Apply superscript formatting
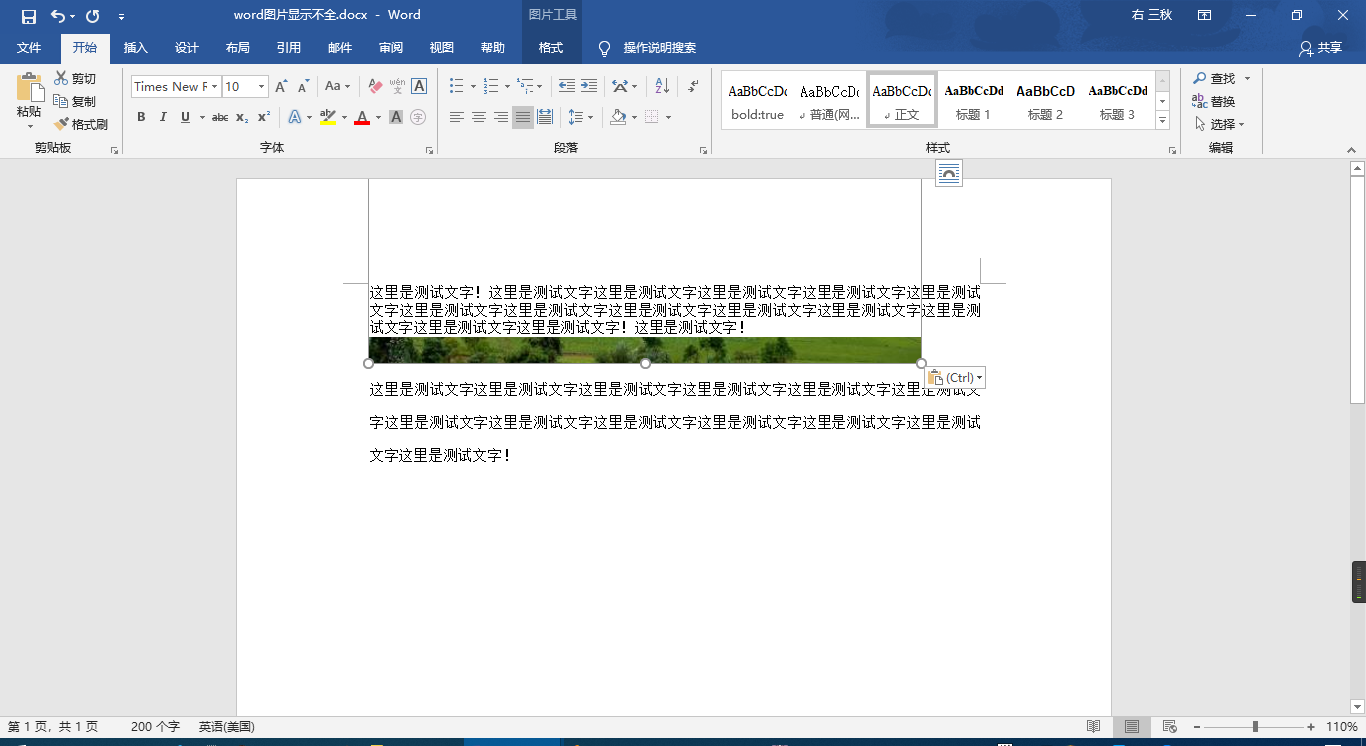This screenshot has width=1366, height=746. (264, 117)
